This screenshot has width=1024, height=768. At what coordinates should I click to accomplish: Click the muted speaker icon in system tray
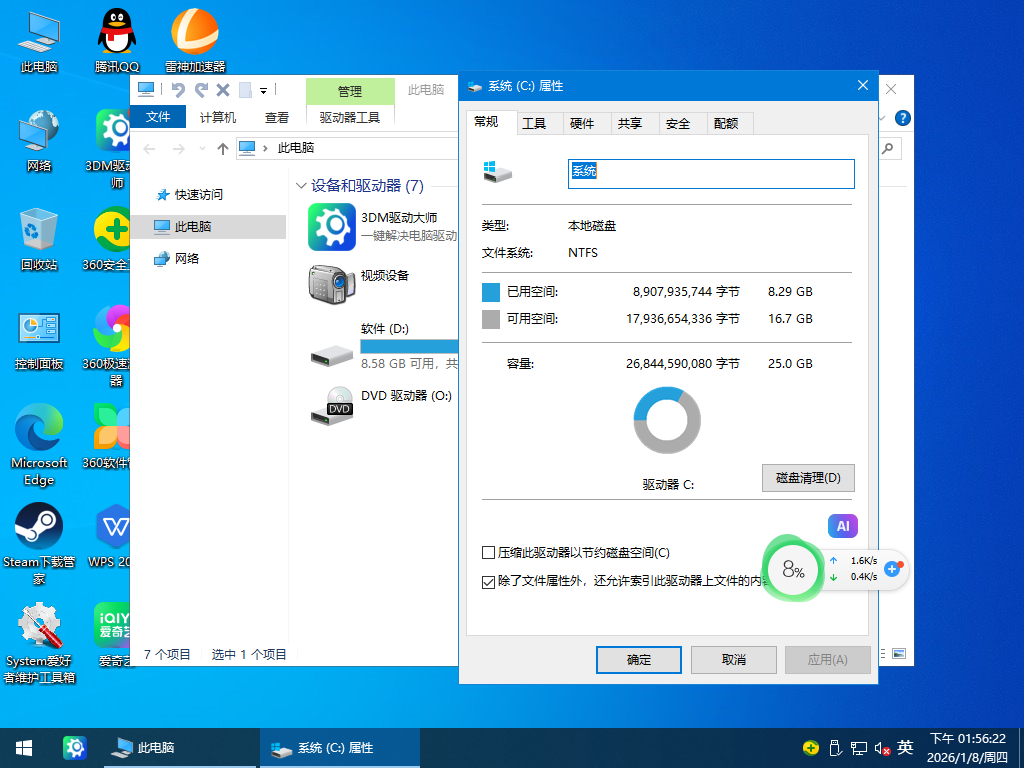click(x=882, y=748)
